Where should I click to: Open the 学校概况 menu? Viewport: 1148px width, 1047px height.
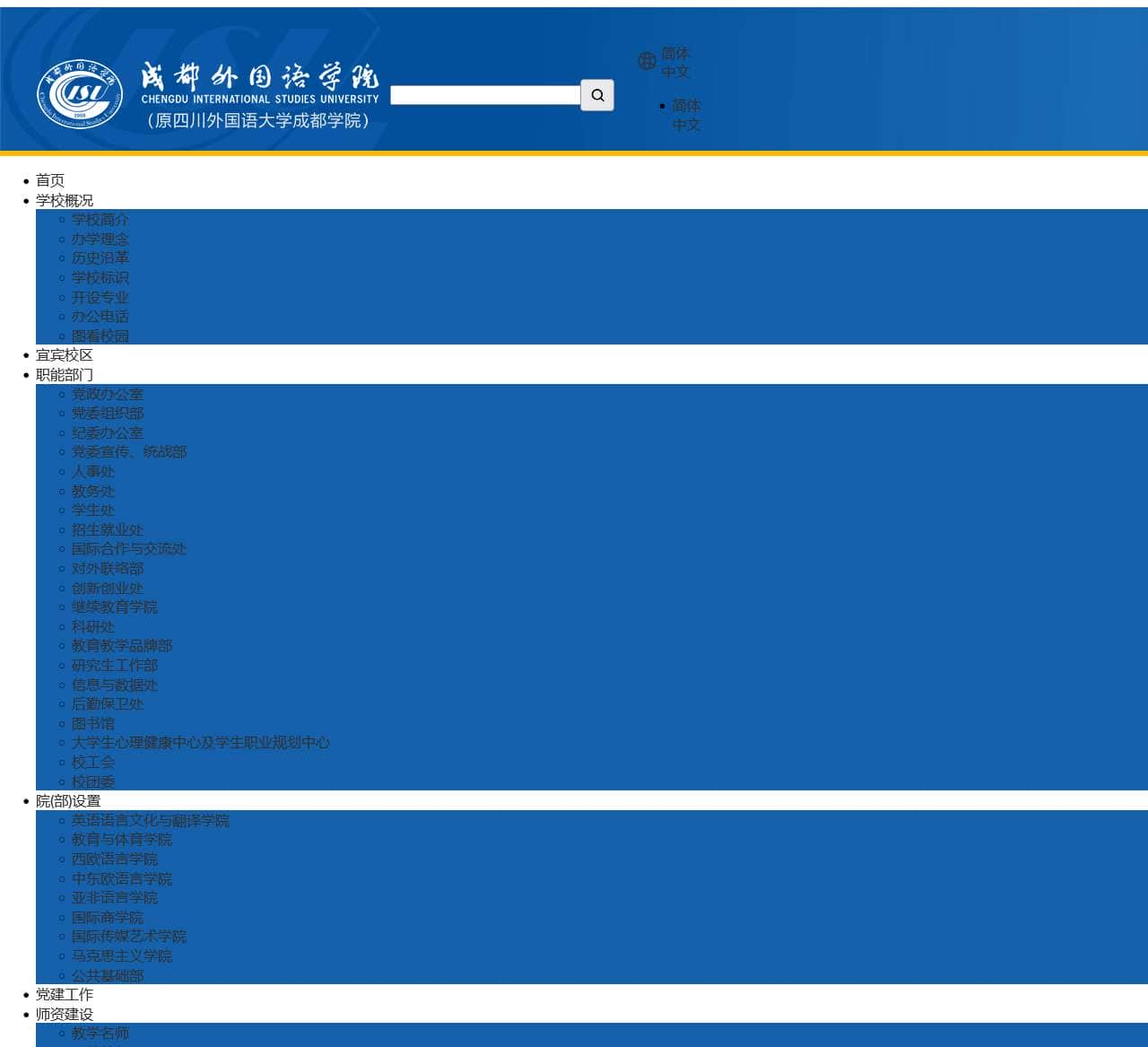click(x=65, y=200)
